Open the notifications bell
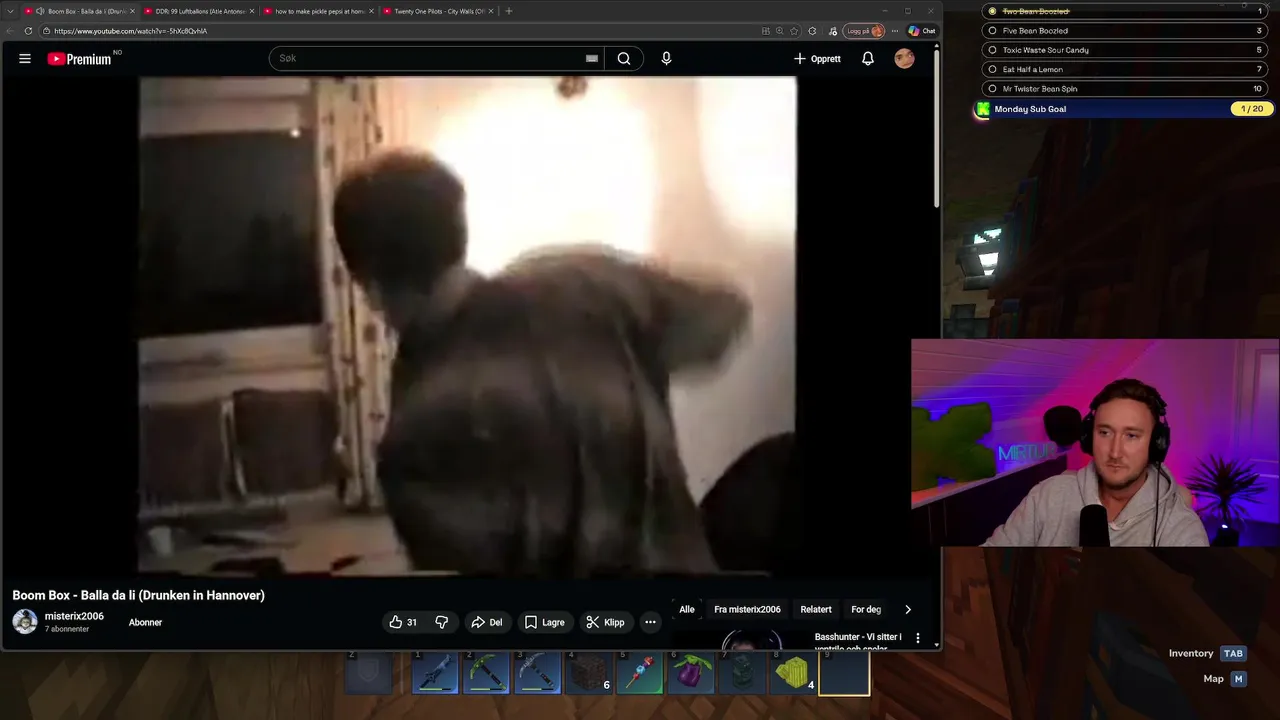This screenshot has width=1280, height=720. point(868,59)
